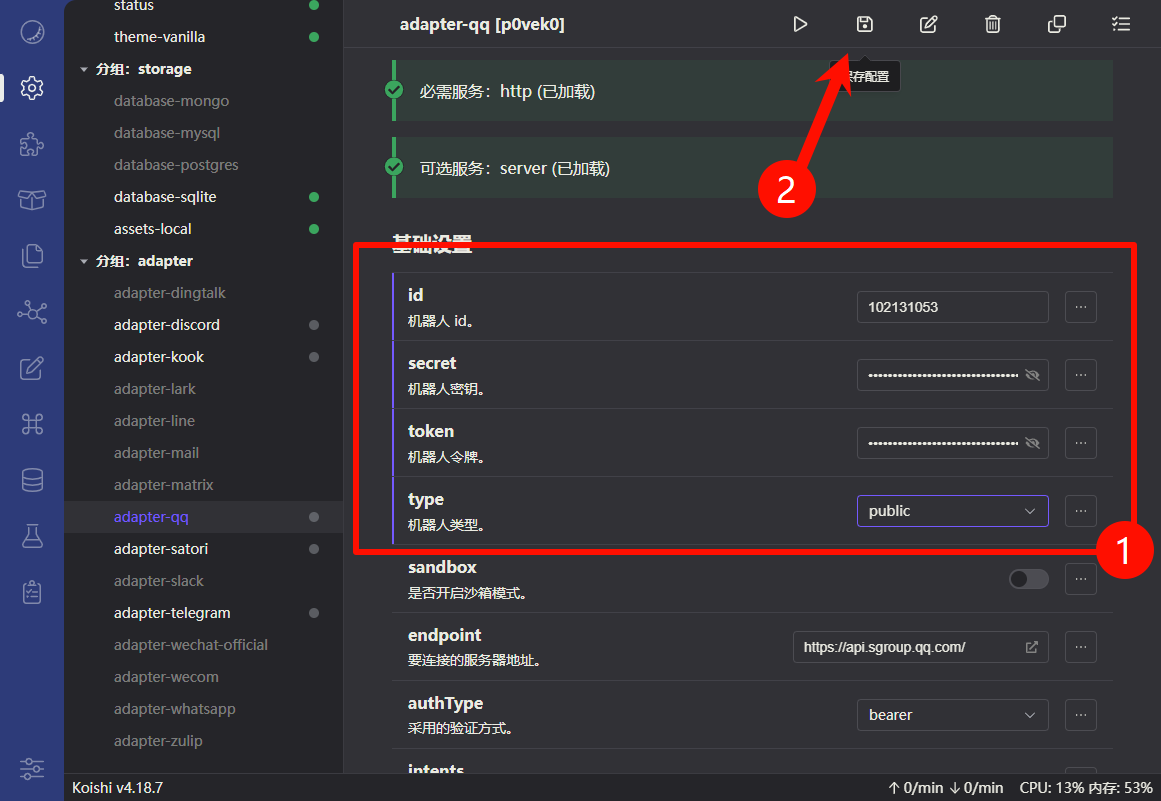Toggle the sandbox mode switch
This screenshot has height=801, width=1161.
(1028, 579)
